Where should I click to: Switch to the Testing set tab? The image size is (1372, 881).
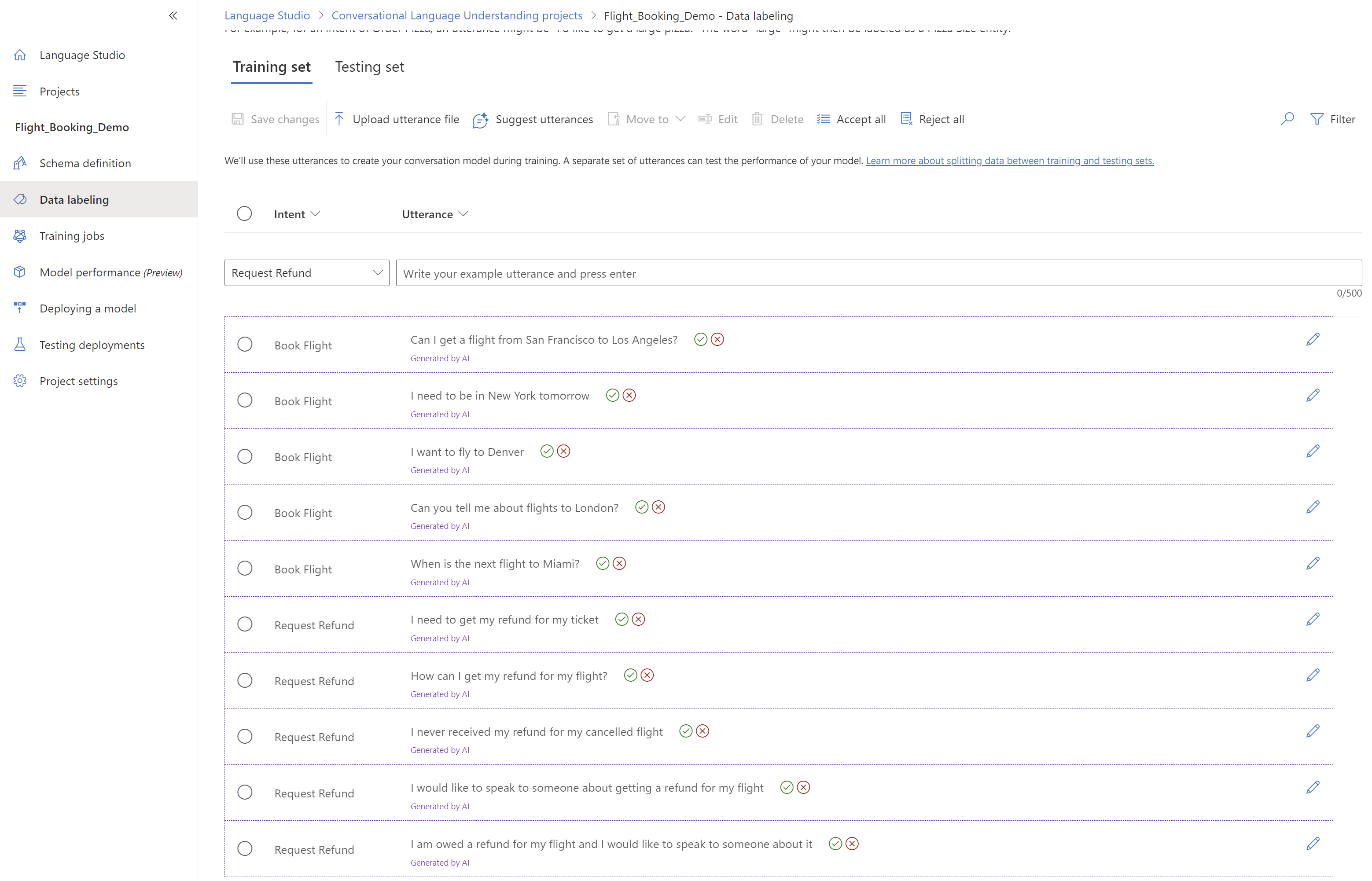click(x=369, y=67)
